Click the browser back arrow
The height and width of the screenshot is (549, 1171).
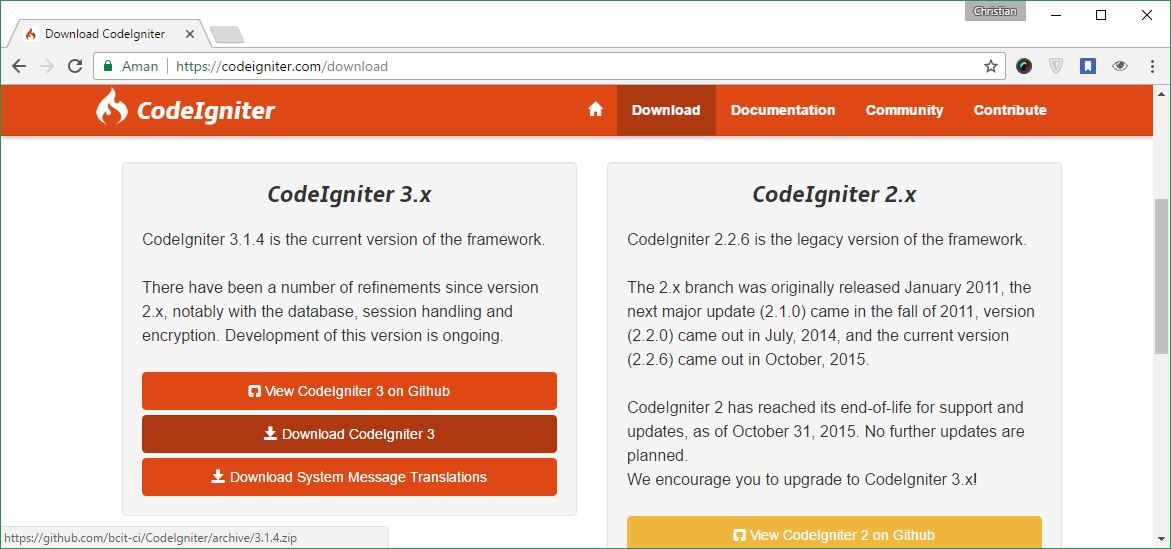[x=19, y=66]
